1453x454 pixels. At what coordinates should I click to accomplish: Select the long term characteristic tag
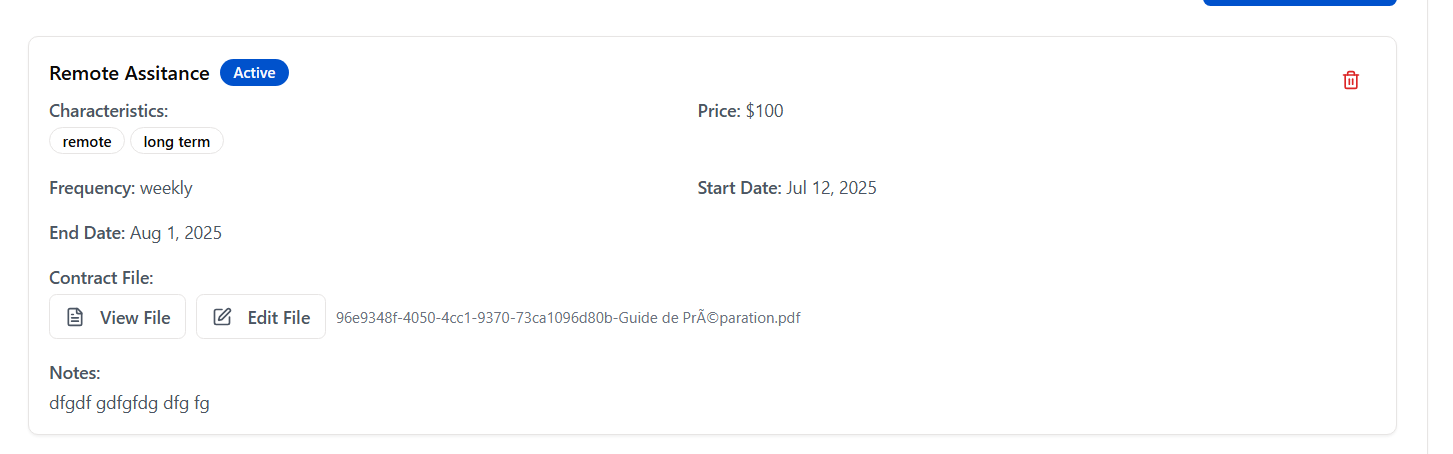pos(177,142)
